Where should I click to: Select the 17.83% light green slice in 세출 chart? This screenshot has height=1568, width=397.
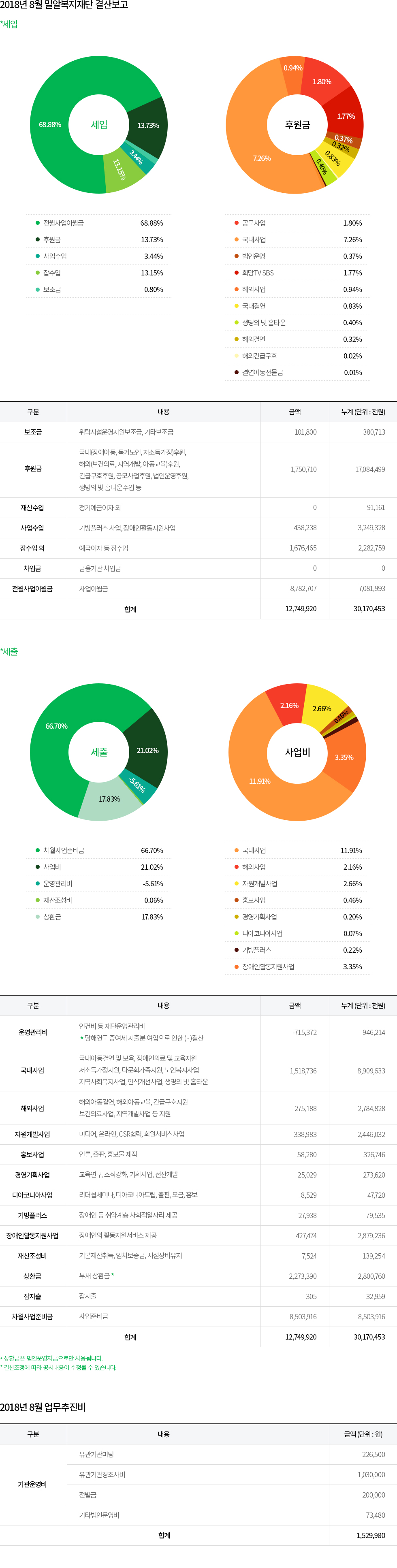[x=110, y=799]
